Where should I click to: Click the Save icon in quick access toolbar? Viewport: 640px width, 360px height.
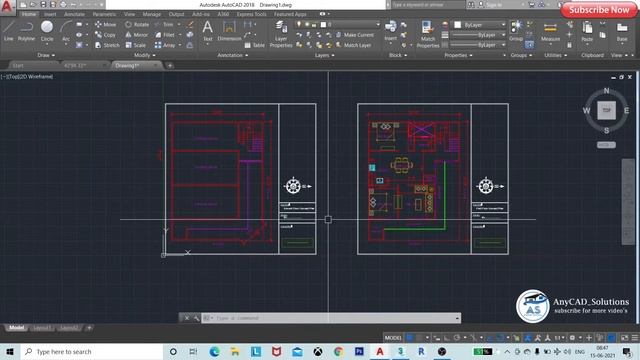coord(43,5)
